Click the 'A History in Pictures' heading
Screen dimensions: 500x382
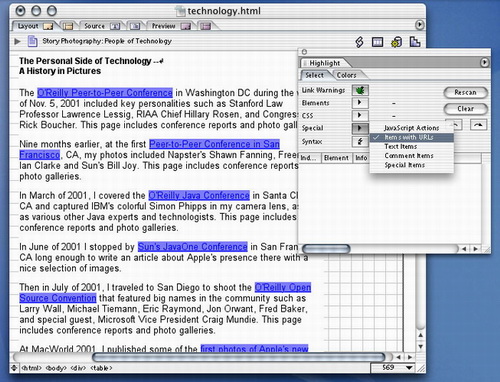[60, 71]
